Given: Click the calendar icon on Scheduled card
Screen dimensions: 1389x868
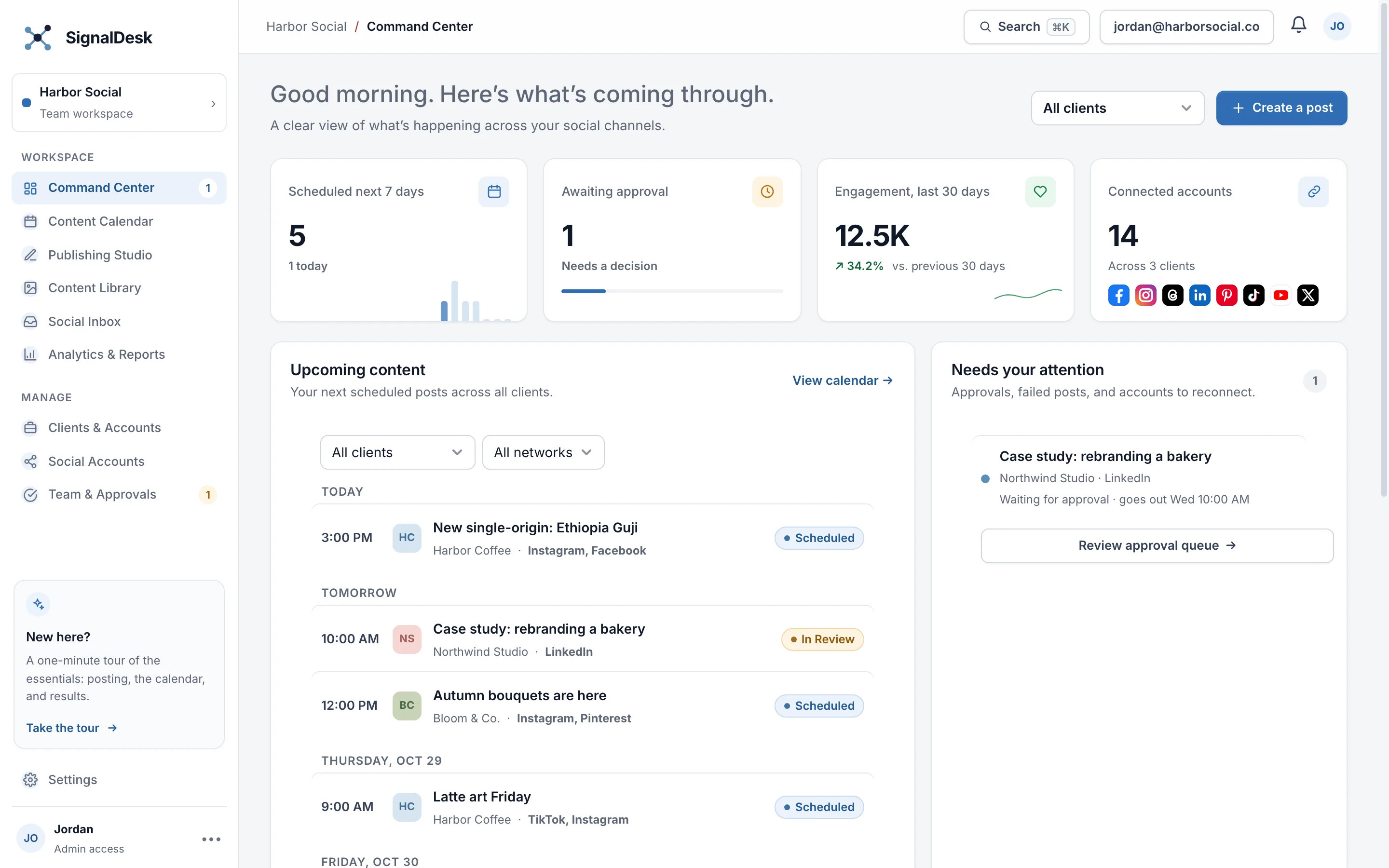Looking at the screenshot, I should (x=493, y=191).
